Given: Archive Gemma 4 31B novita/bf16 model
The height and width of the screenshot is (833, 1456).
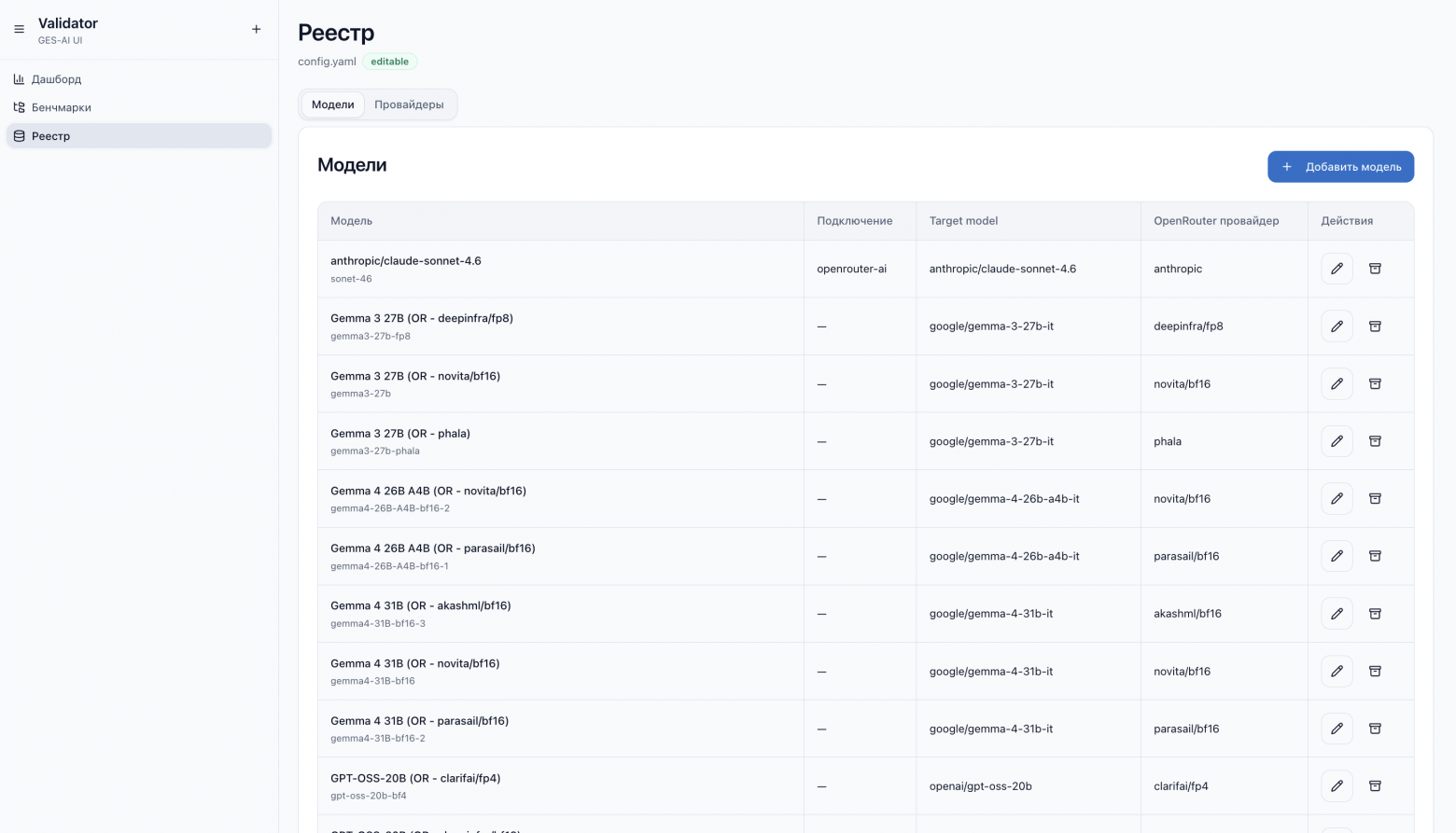Looking at the screenshot, I should tap(1375, 672).
